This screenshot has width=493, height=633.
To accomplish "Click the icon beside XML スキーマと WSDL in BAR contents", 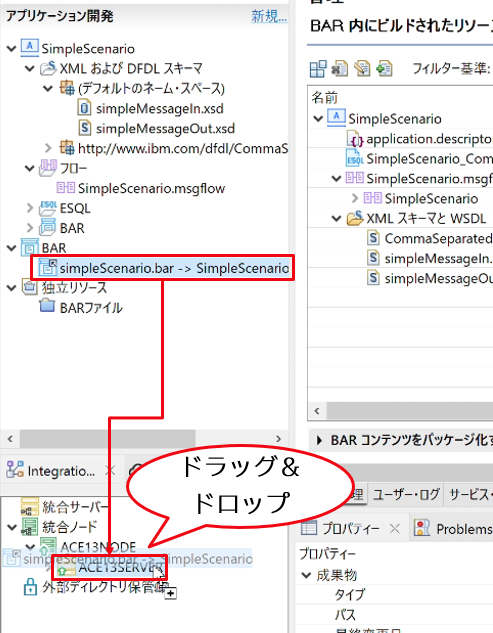I will point(355,218).
